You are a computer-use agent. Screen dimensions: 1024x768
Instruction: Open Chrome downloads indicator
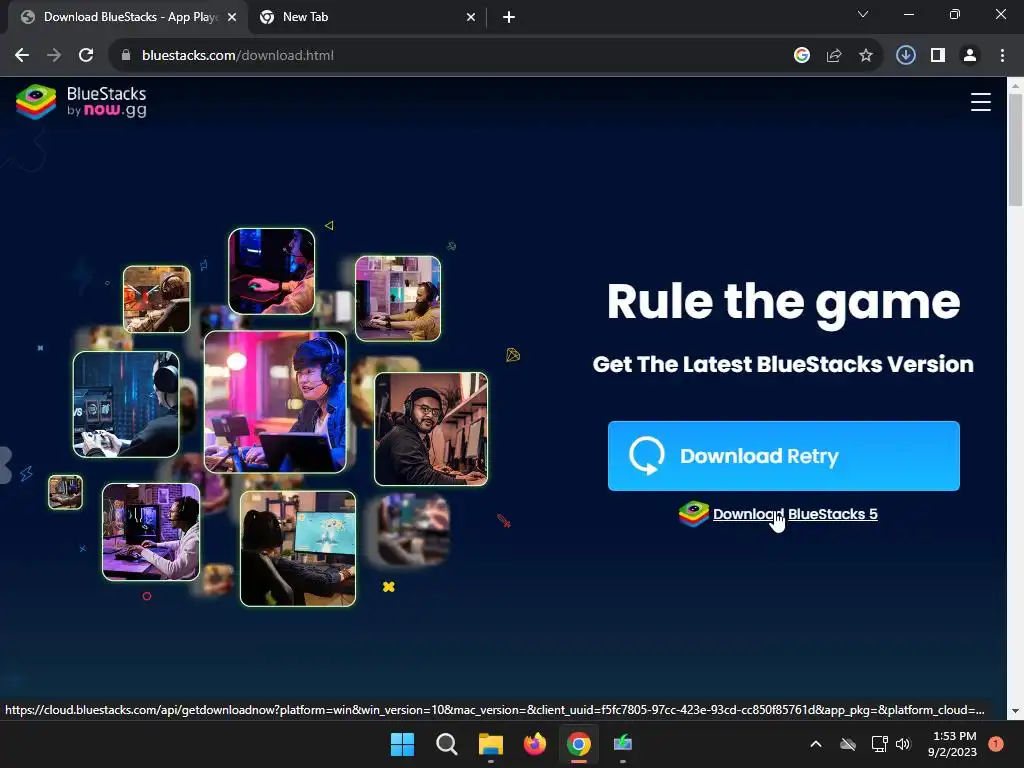point(906,56)
